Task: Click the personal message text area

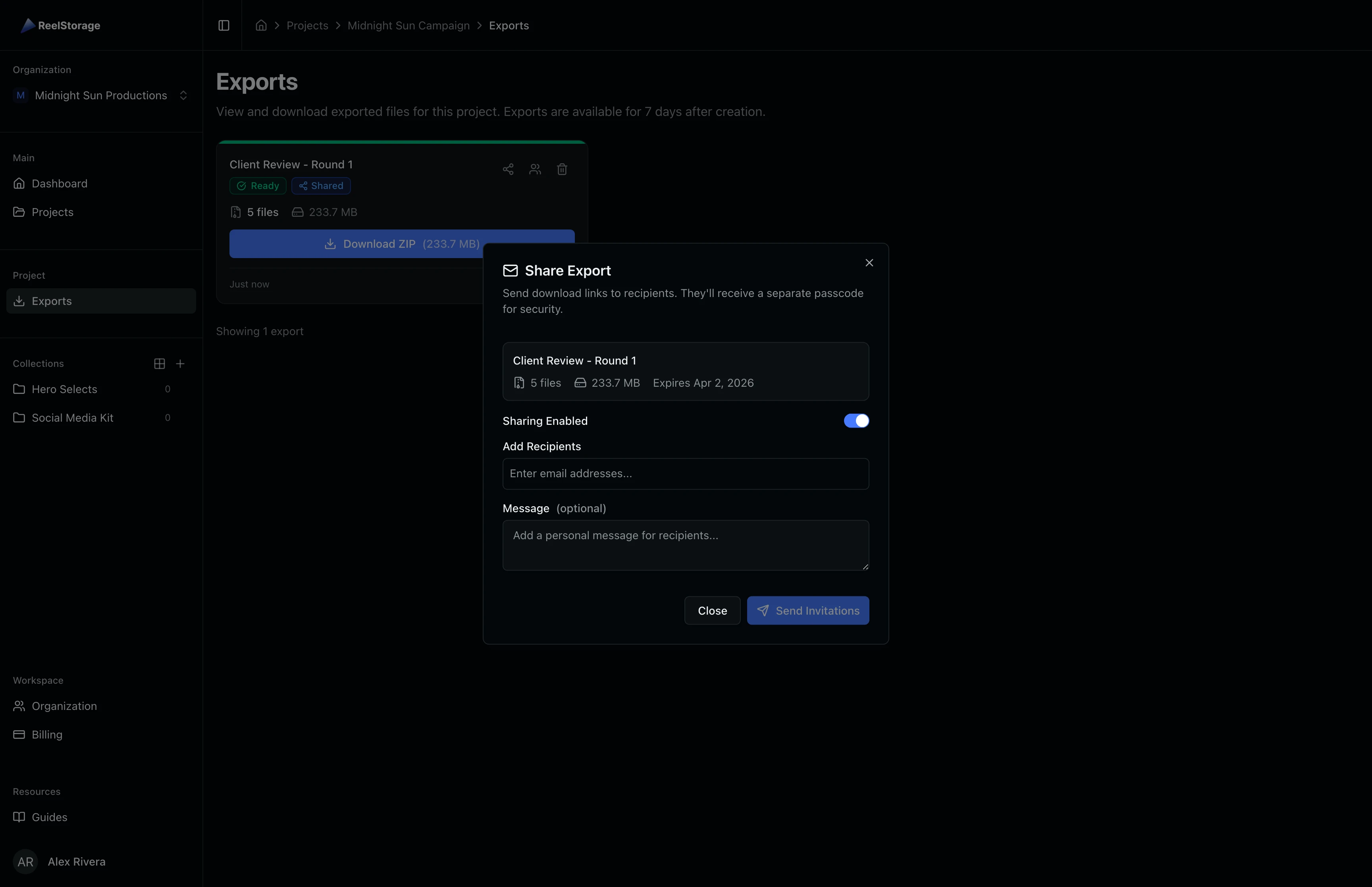Action: [684, 545]
